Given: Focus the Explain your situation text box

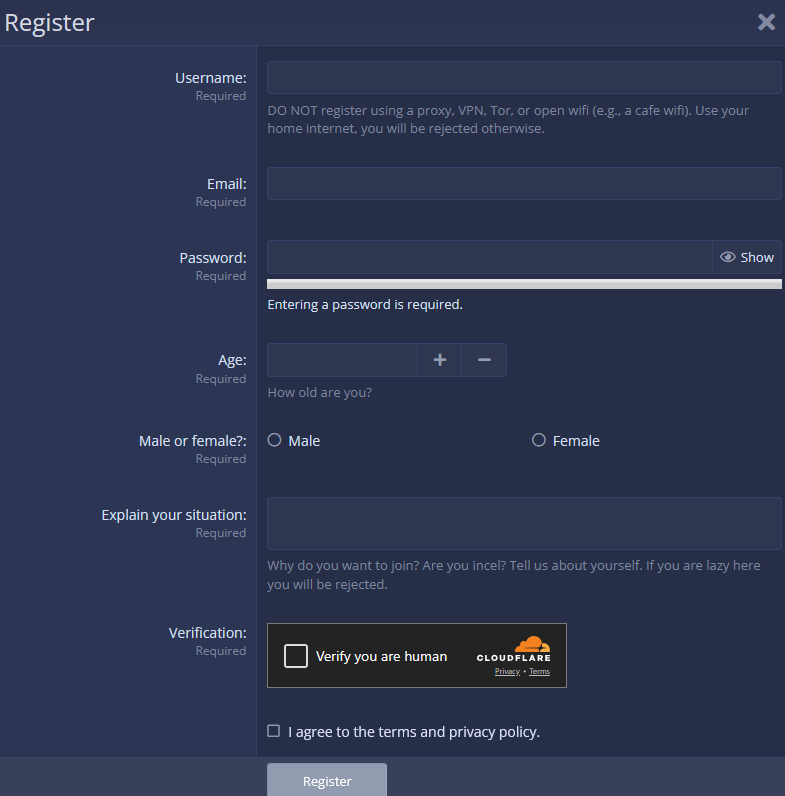Looking at the screenshot, I should [x=523, y=523].
